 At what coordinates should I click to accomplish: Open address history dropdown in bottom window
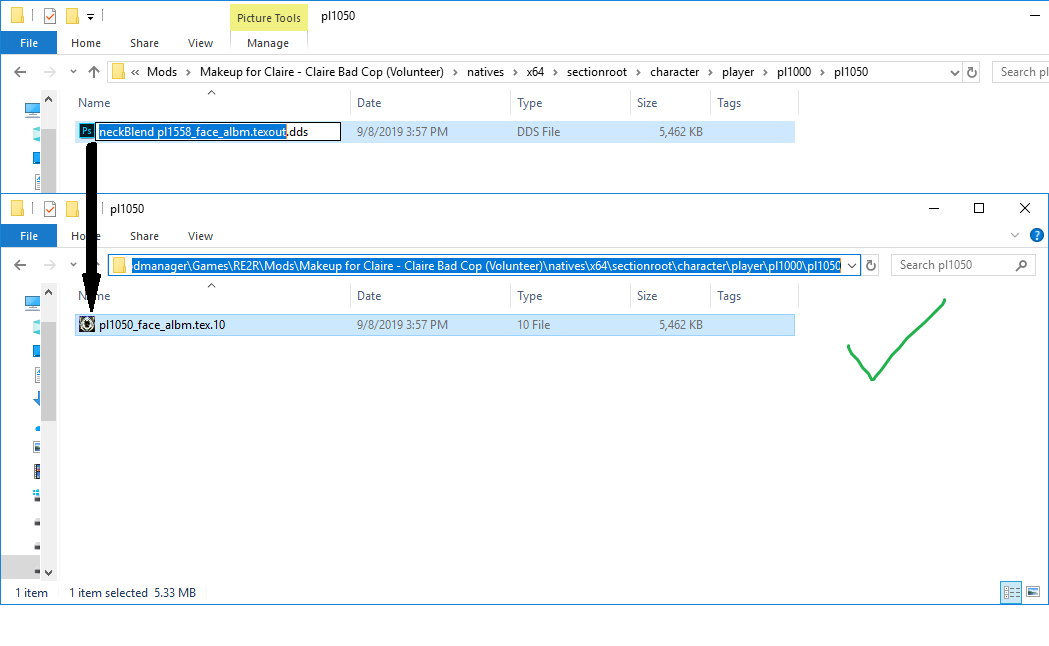pos(852,266)
